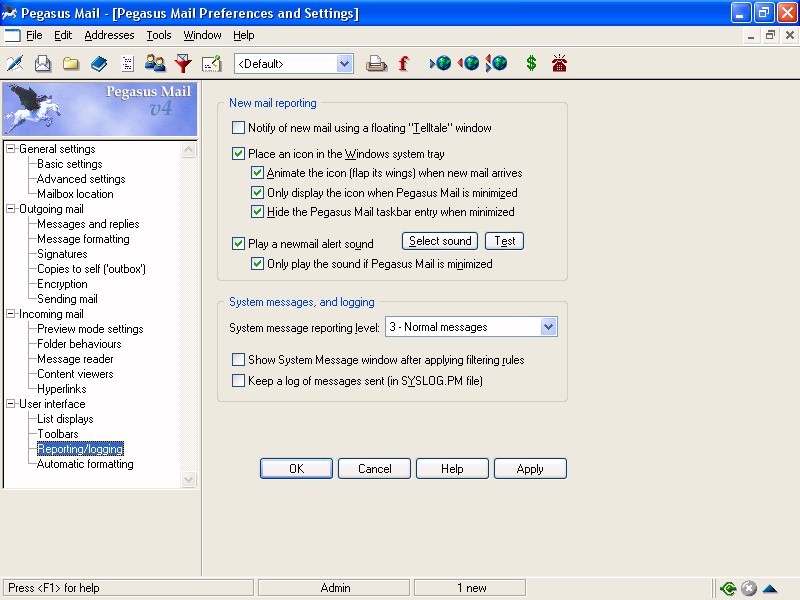This screenshot has height=600, width=800.
Task: Check Keep a log of messages sent
Action: [x=238, y=381]
